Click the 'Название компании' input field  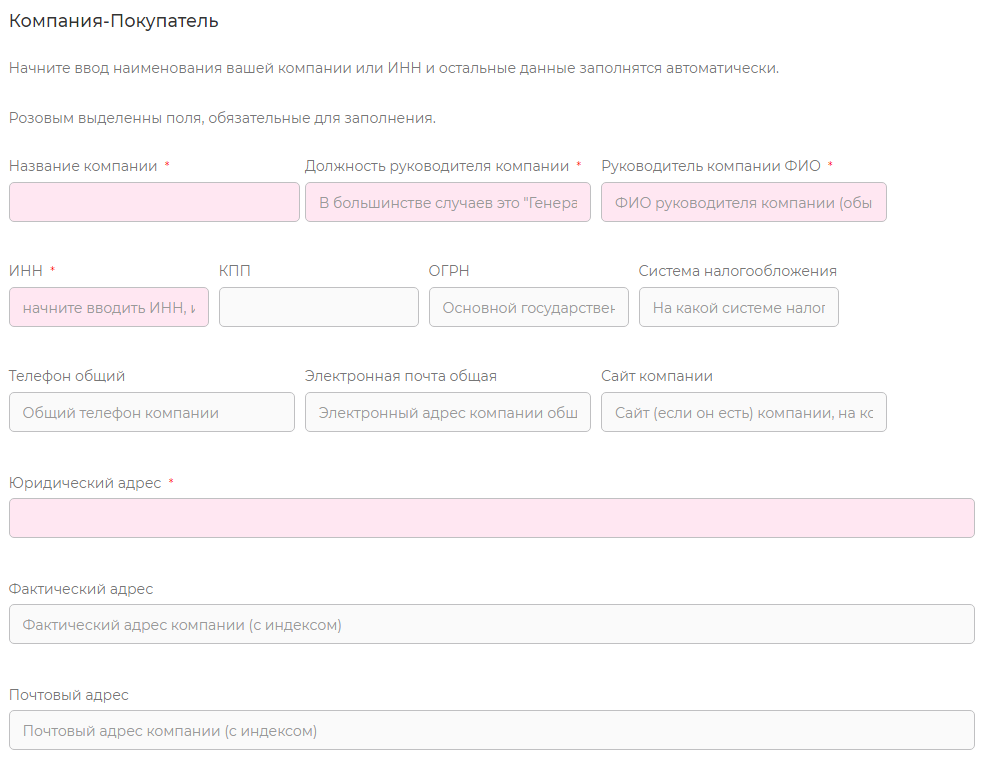pyautogui.click(x=154, y=202)
